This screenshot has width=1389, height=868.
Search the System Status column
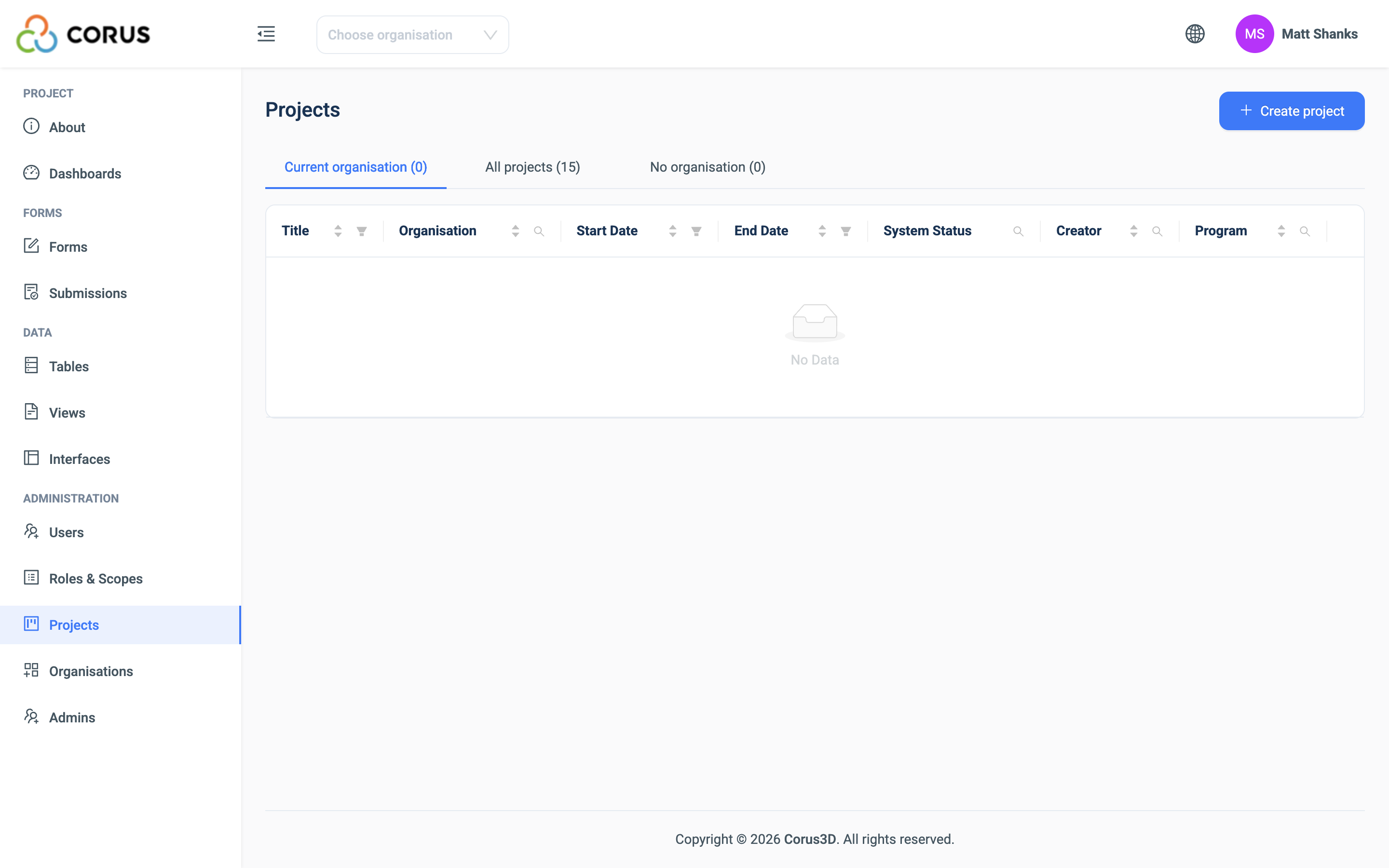pos(1018,231)
